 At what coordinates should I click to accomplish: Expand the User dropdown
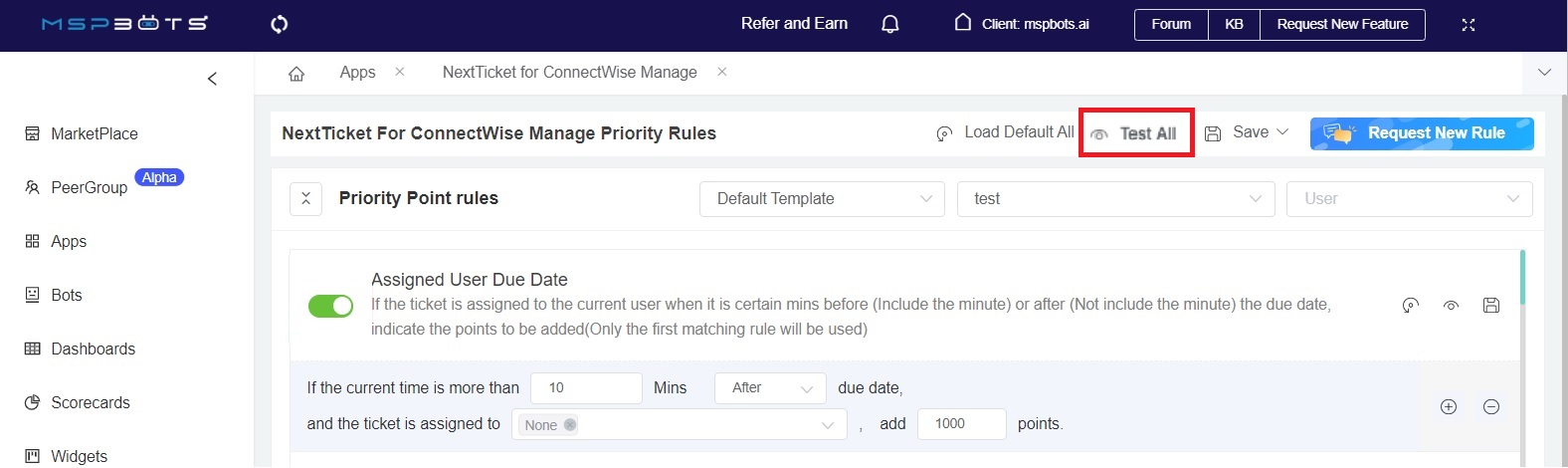click(1409, 199)
